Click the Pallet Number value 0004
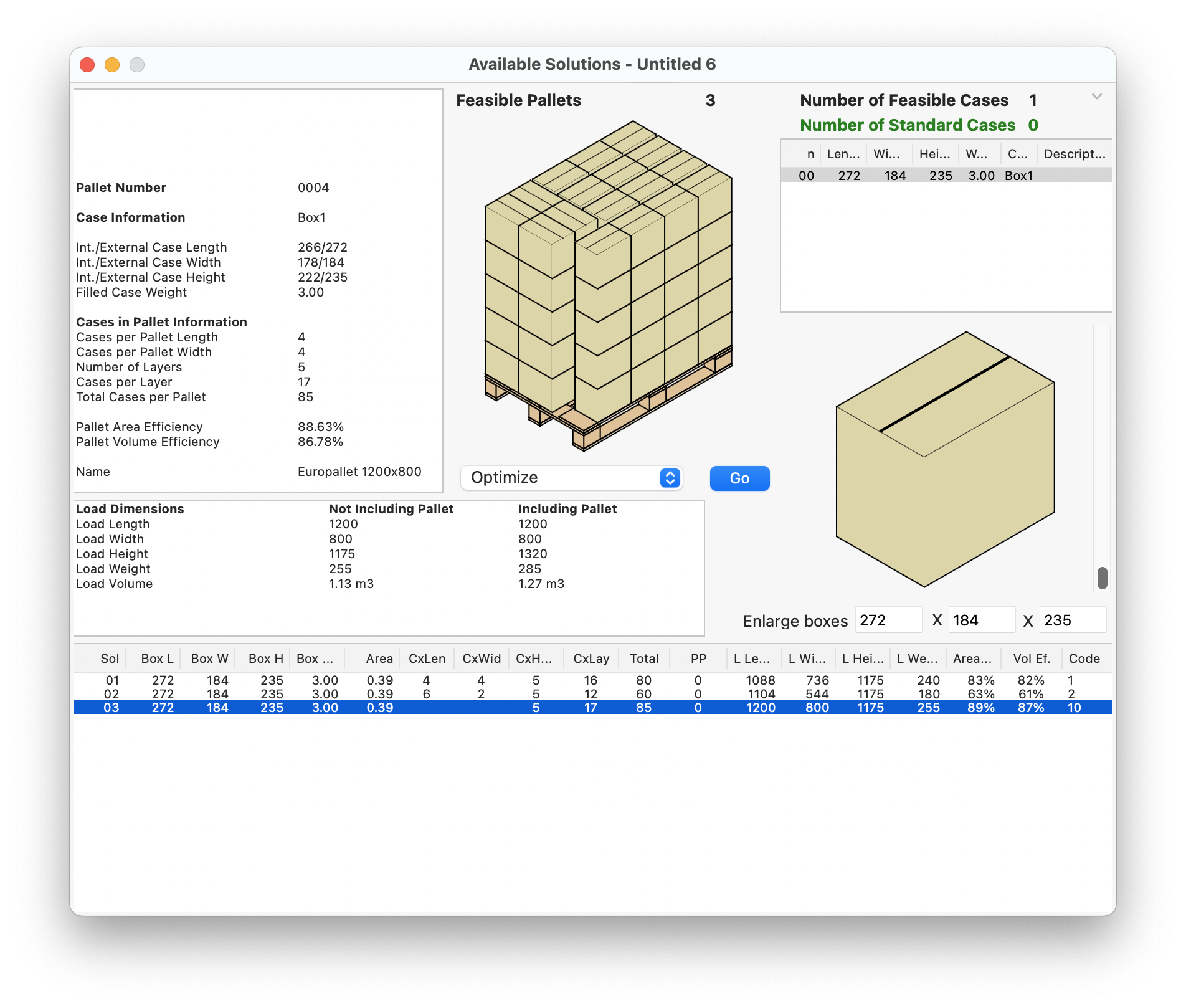1186x1008 pixels. click(x=313, y=188)
